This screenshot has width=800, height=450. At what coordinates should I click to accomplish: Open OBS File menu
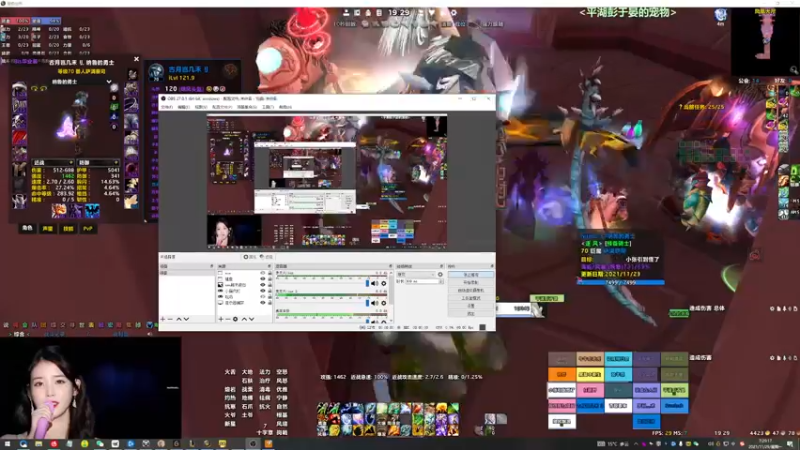tap(167, 107)
